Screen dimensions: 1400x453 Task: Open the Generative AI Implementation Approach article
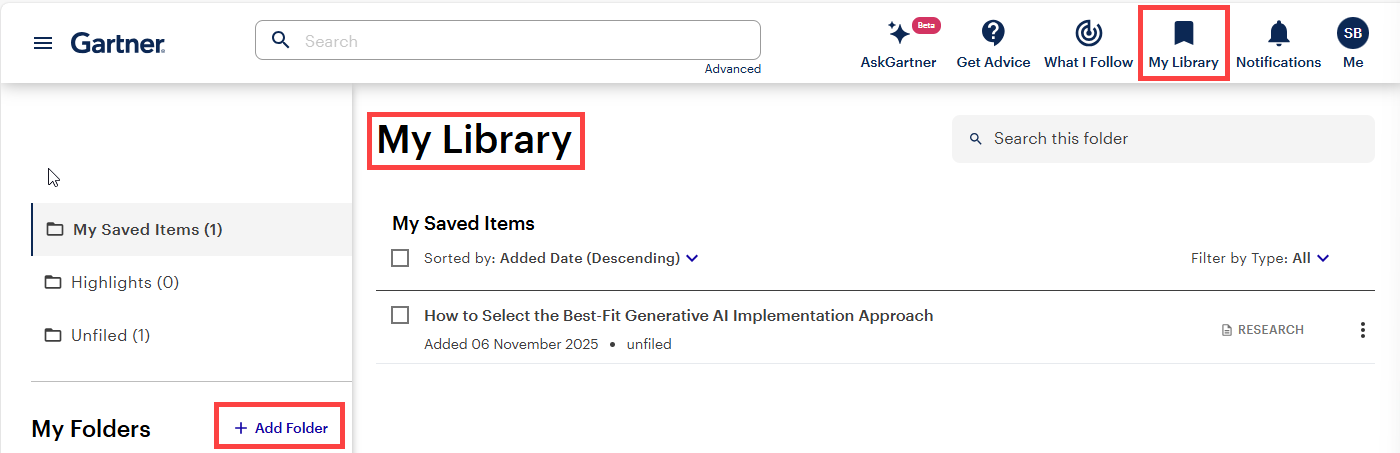(678, 316)
